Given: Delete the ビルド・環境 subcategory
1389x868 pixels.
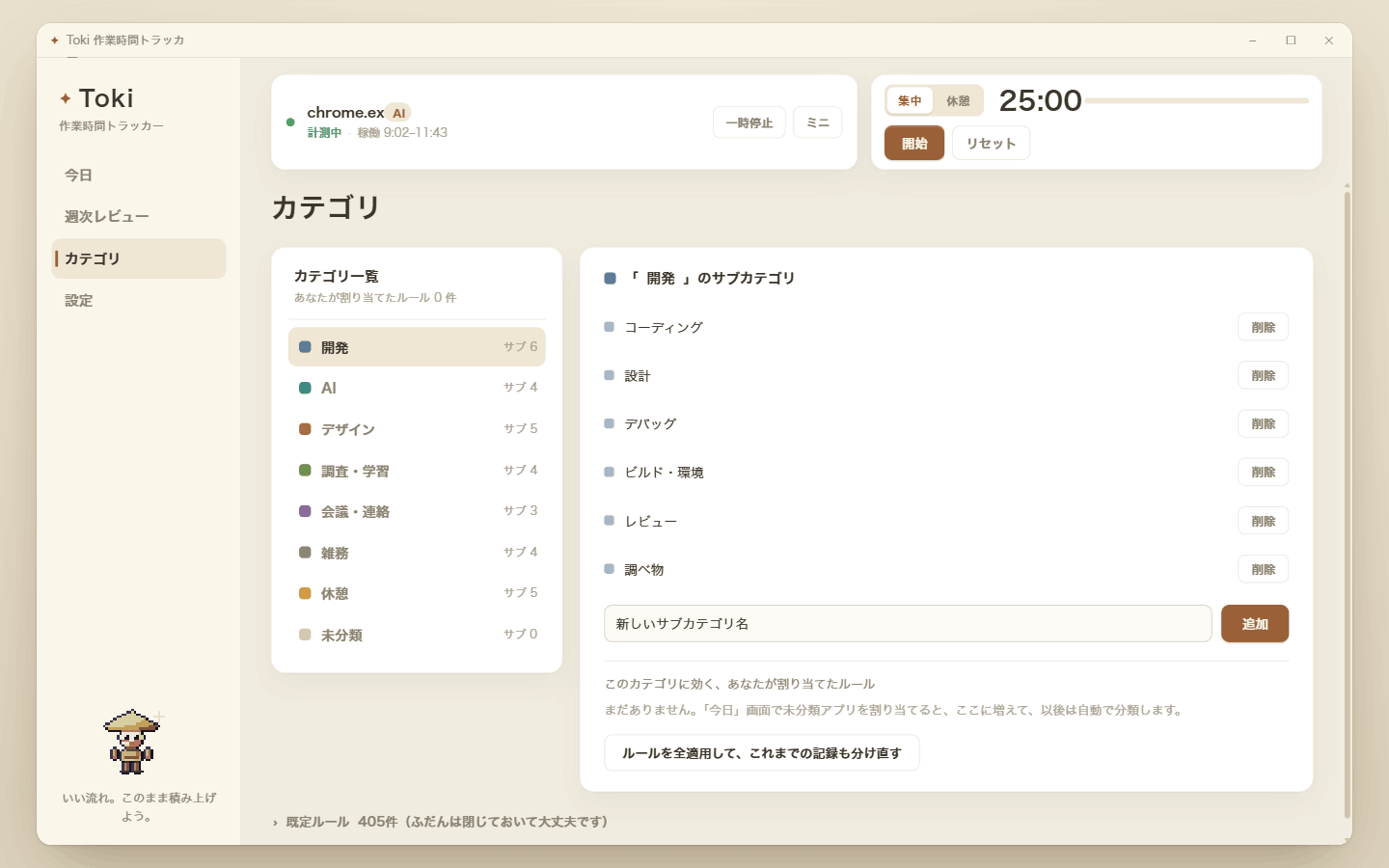Looking at the screenshot, I should tap(1263, 472).
